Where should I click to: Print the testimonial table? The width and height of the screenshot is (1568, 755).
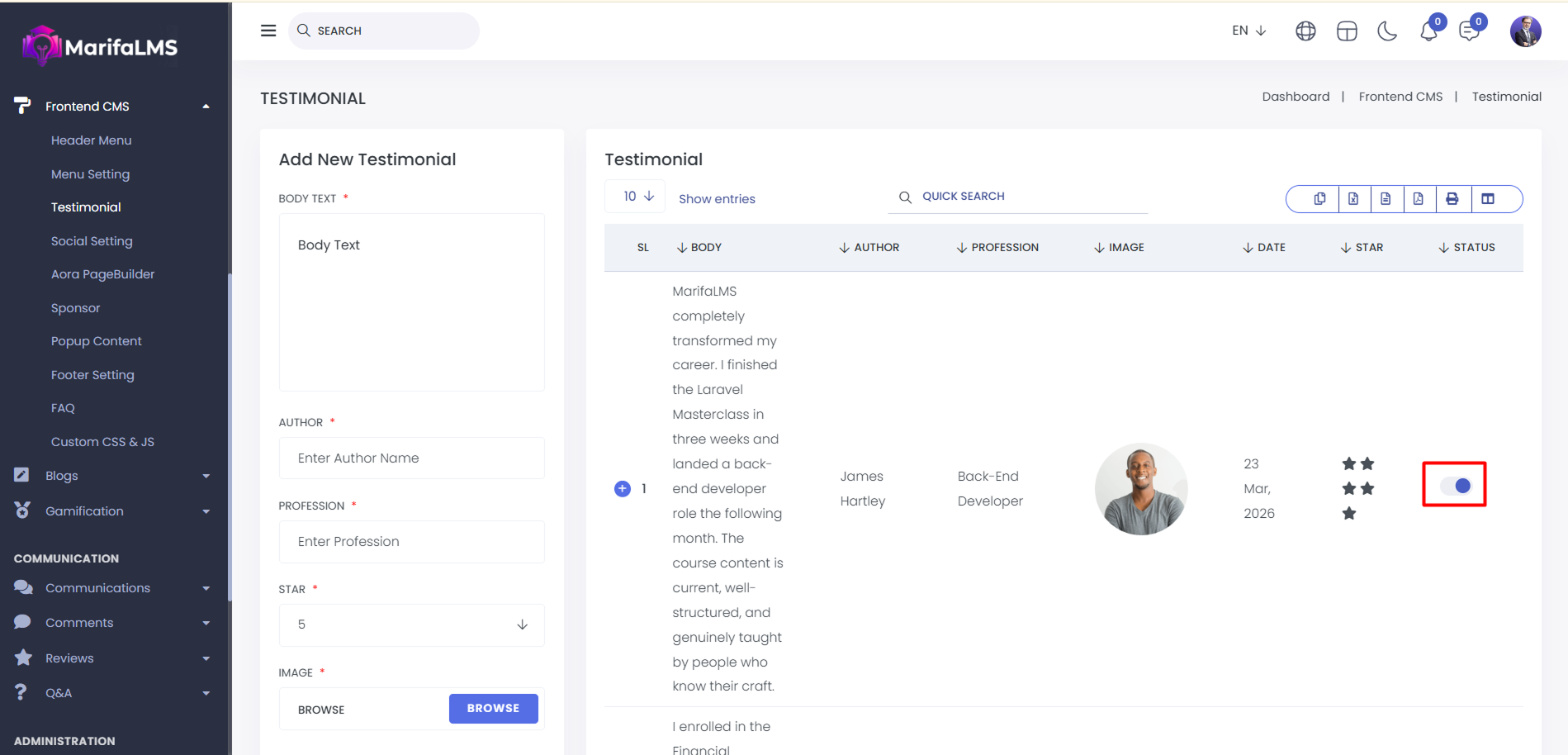pos(1452,199)
